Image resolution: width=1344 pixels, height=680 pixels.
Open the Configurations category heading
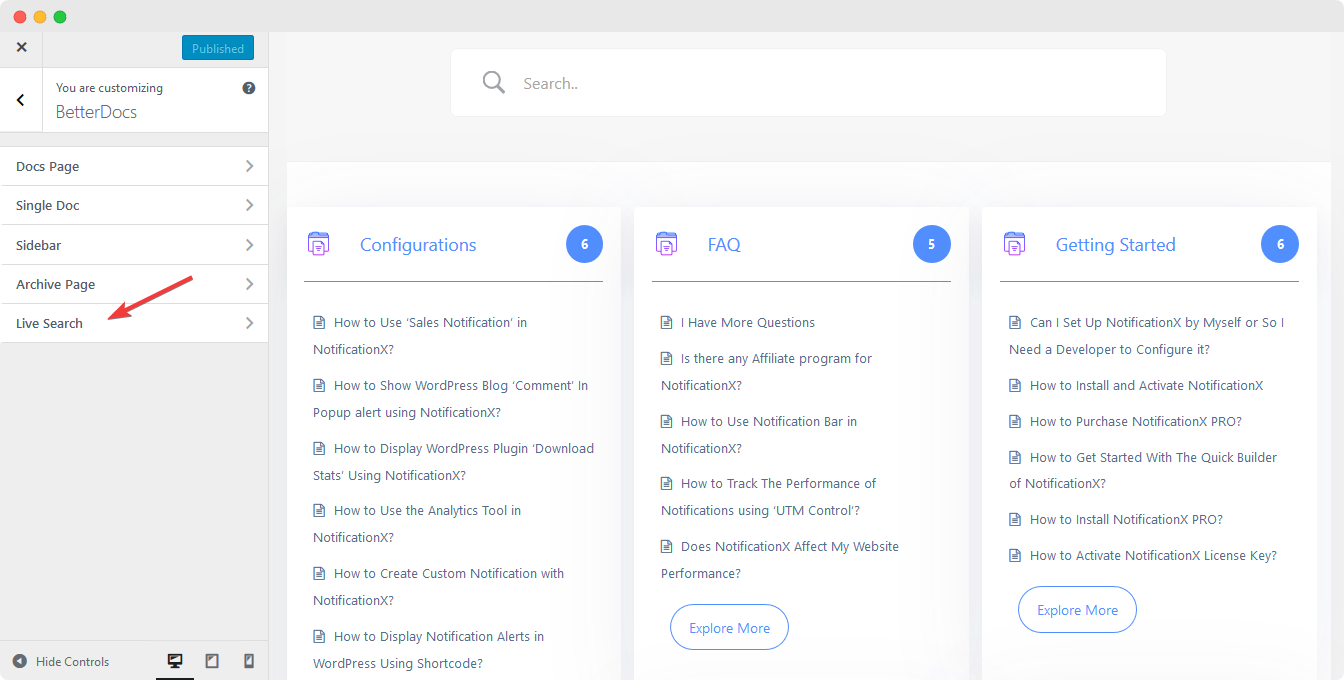click(x=418, y=245)
